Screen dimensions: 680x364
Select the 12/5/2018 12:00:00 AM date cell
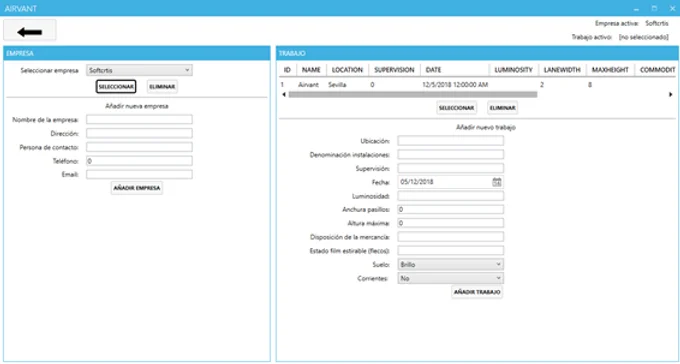click(455, 85)
